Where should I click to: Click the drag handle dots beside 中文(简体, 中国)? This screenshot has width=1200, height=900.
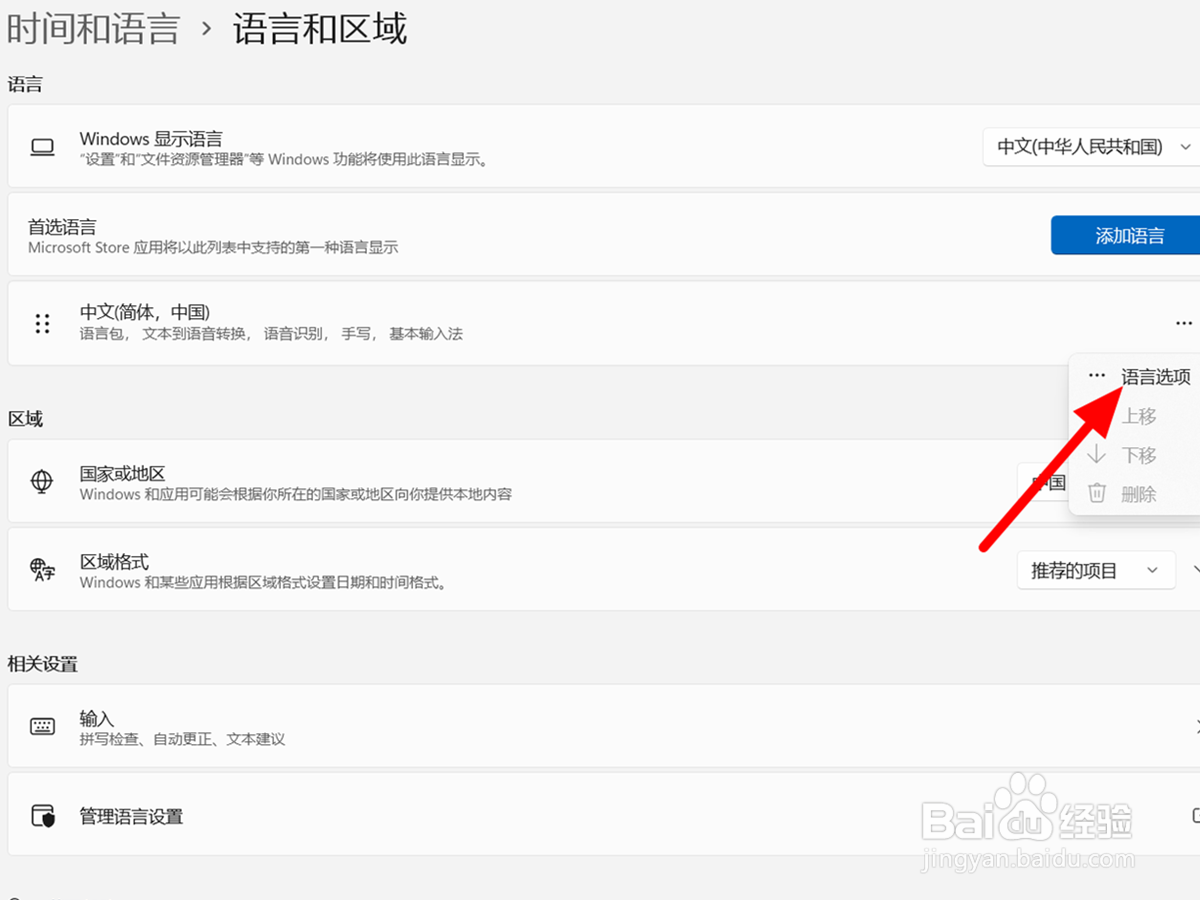click(x=41, y=323)
